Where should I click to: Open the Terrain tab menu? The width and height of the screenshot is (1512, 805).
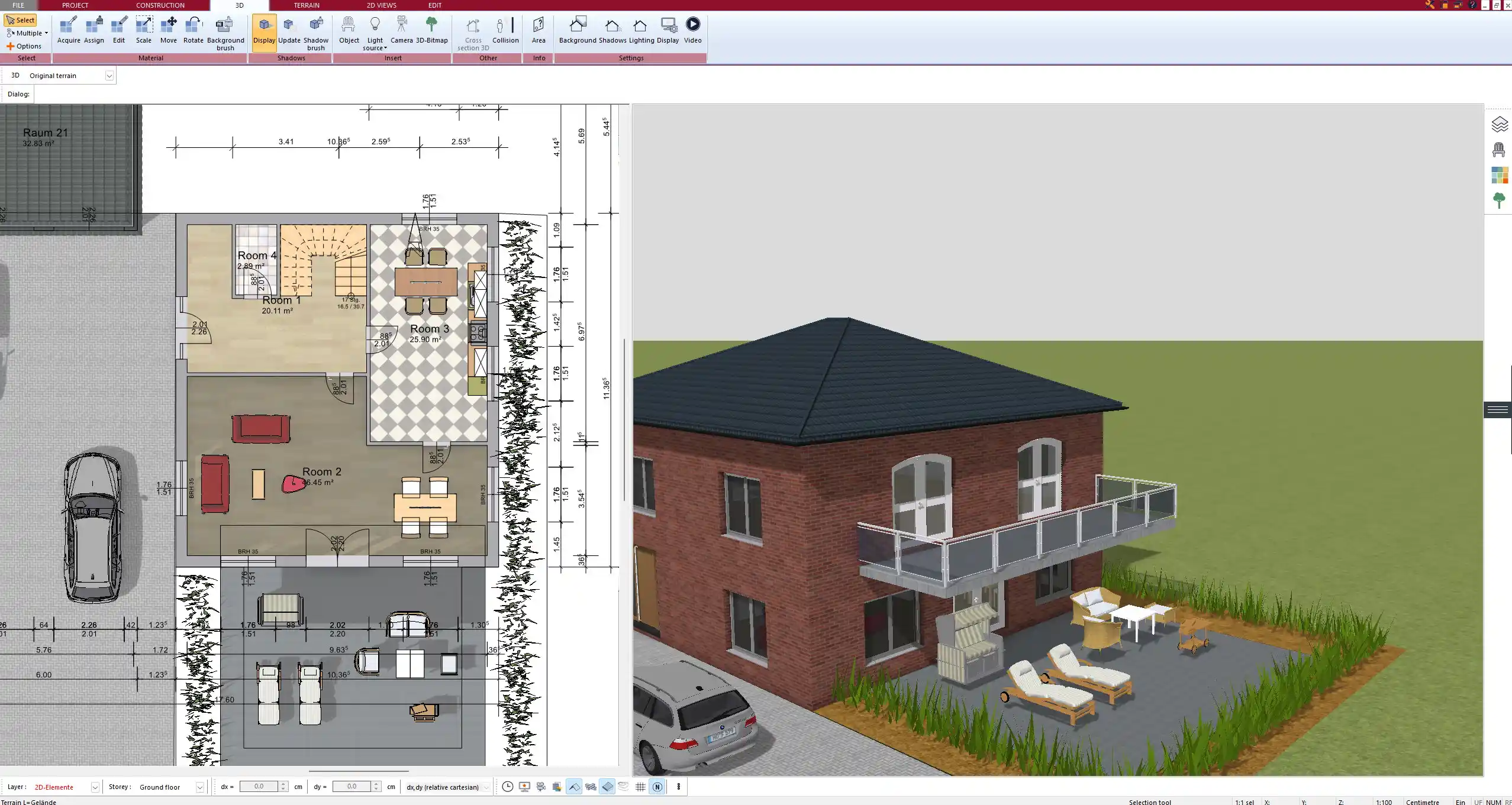click(306, 5)
